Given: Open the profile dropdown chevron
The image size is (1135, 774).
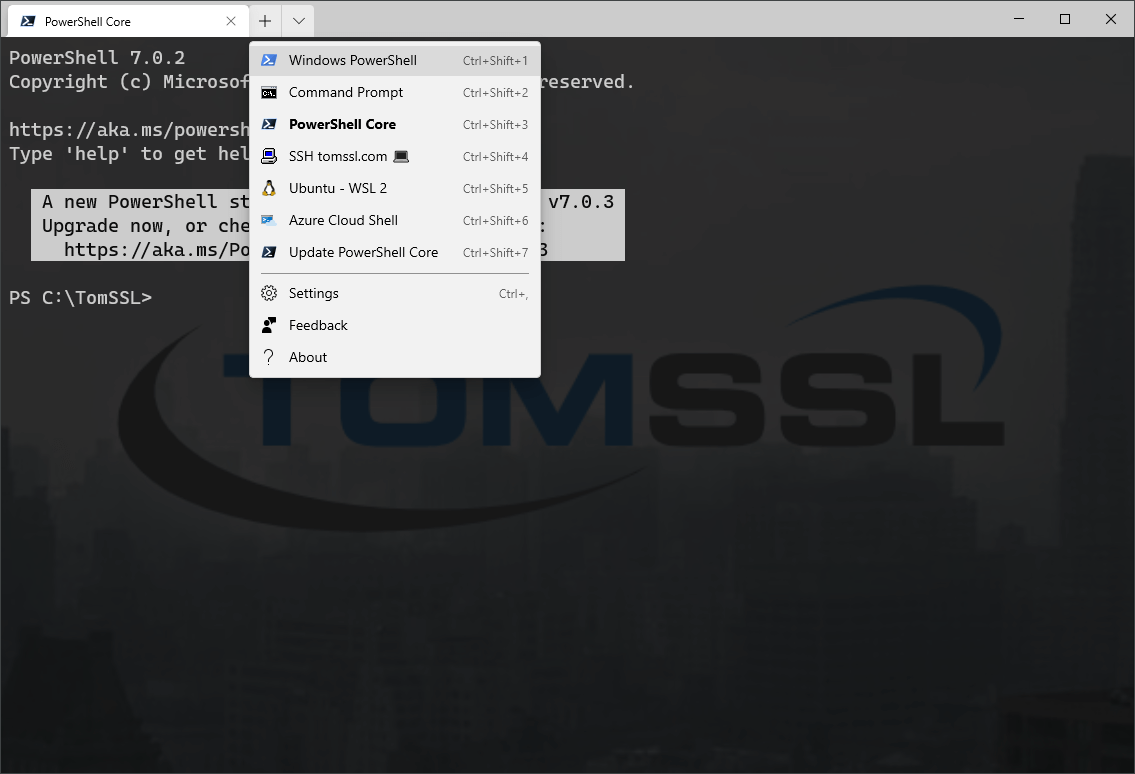Looking at the screenshot, I should (x=297, y=19).
